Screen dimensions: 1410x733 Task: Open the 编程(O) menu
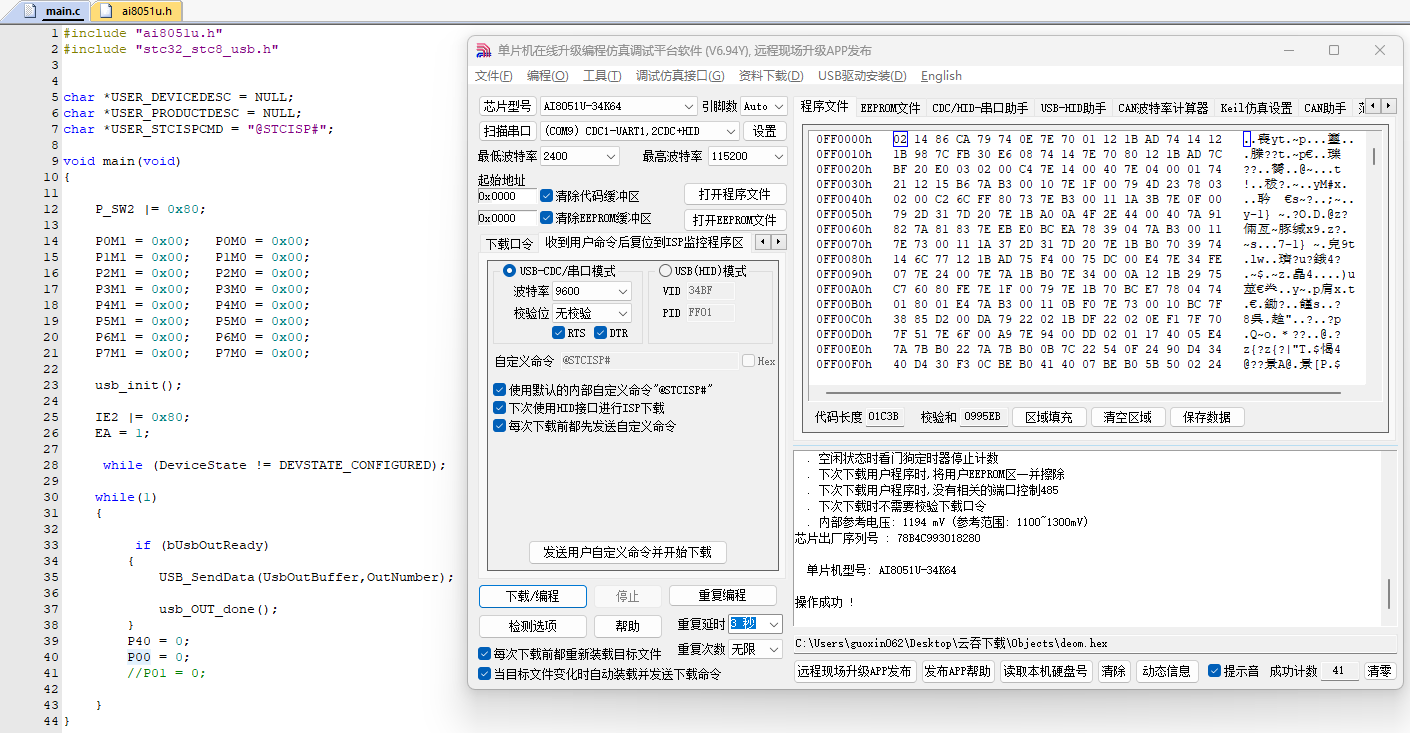coord(547,76)
